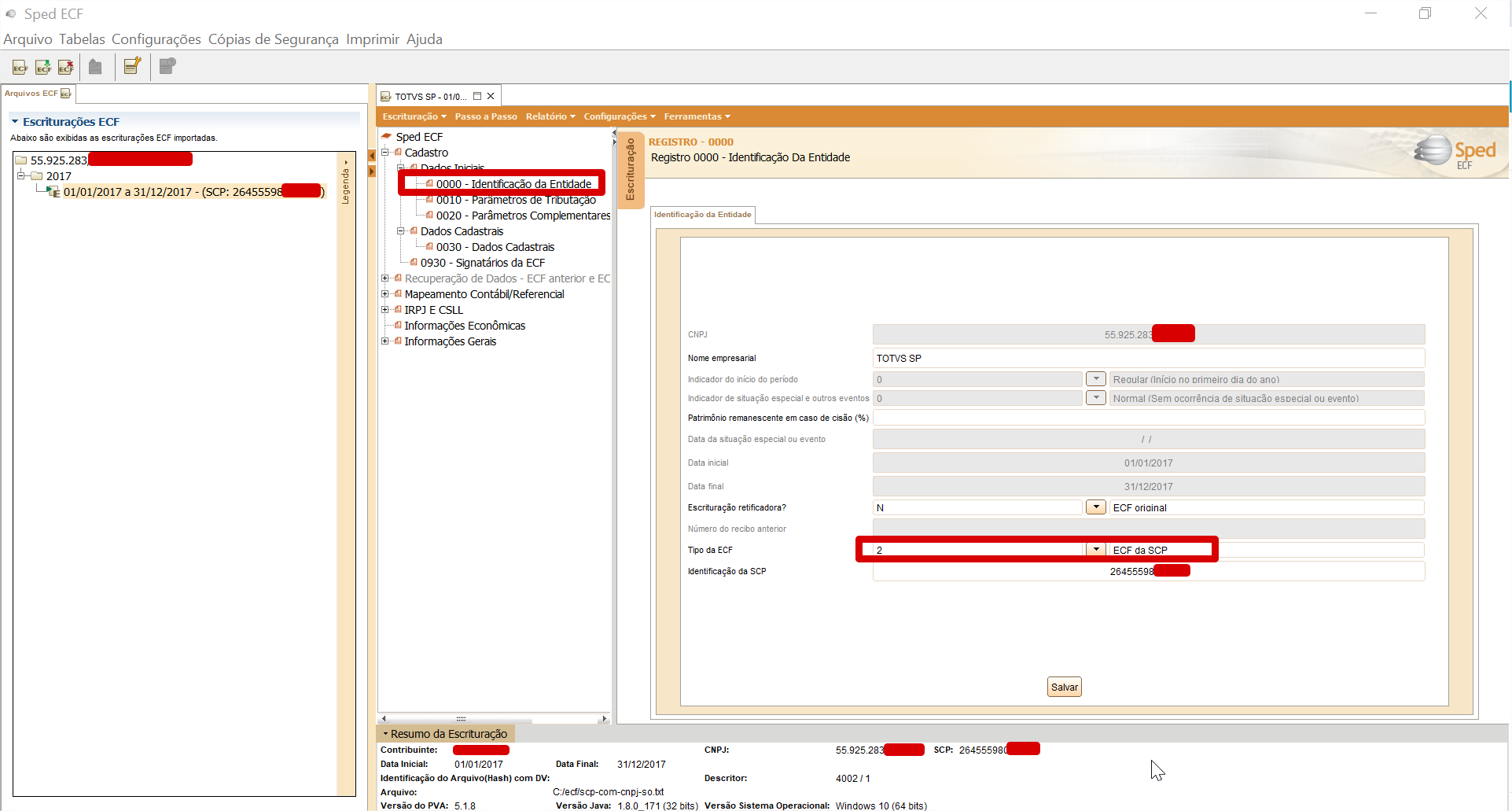Click the page icon beside 0010 - Parâmetros de Tributação
The height and width of the screenshot is (811, 1512).
click(x=429, y=200)
